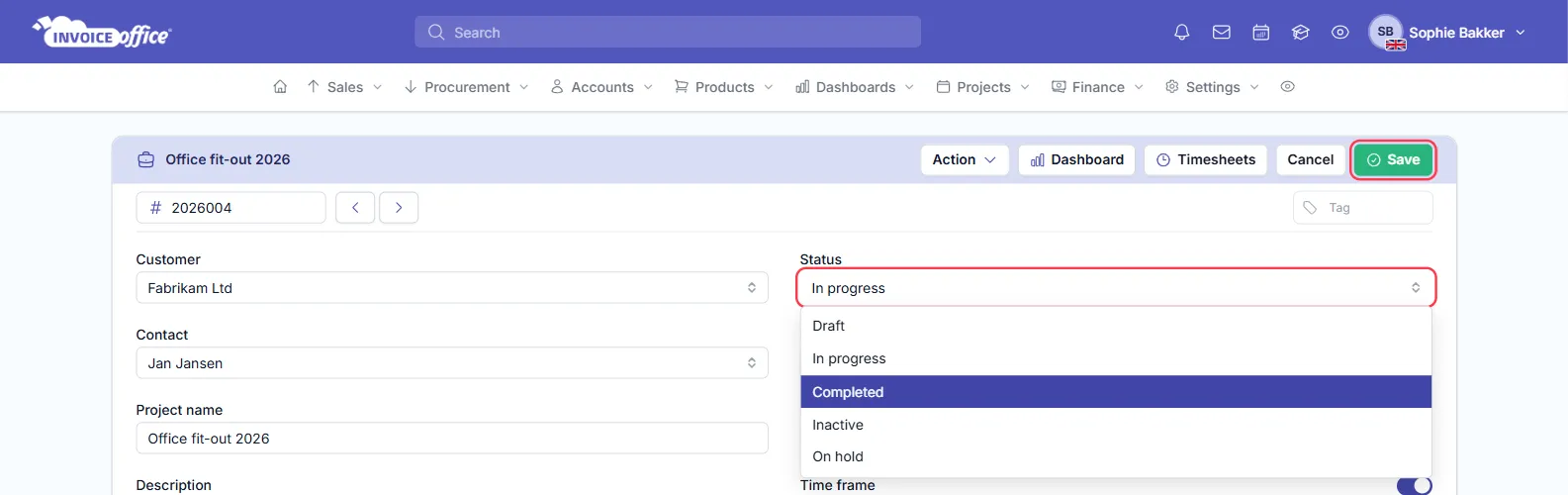Click the SB user avatar
Viewport: 1568px width, 495px height.
coord(1386,32)
